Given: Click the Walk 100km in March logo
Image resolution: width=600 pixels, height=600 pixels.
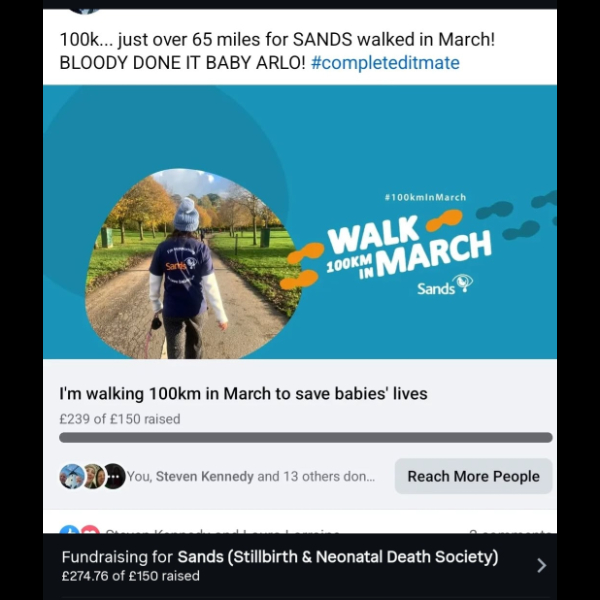Looking at the screenshot, I should point(408,250).
